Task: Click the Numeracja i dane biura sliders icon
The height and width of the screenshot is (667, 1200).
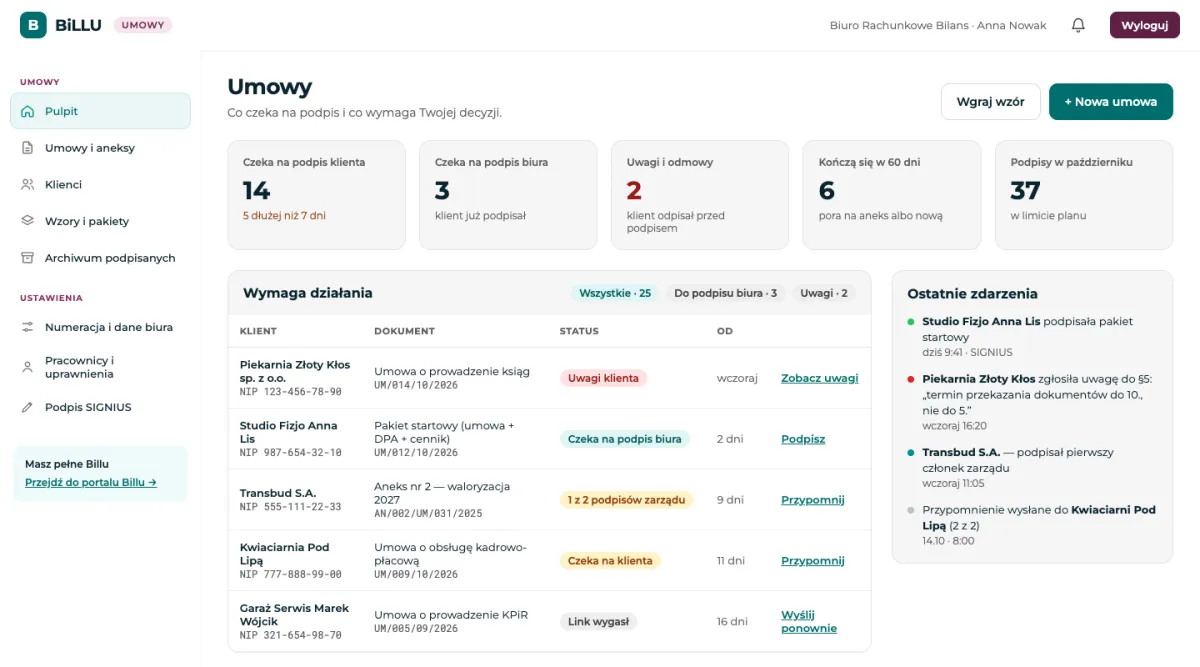Action: coord(27,327)
